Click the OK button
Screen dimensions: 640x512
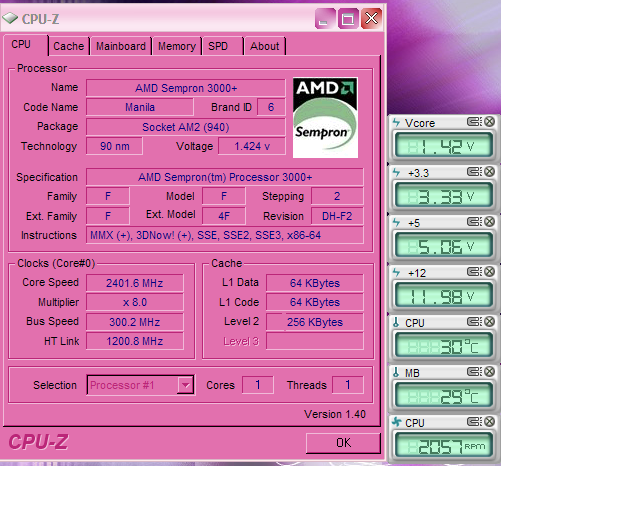pos(343,443)
